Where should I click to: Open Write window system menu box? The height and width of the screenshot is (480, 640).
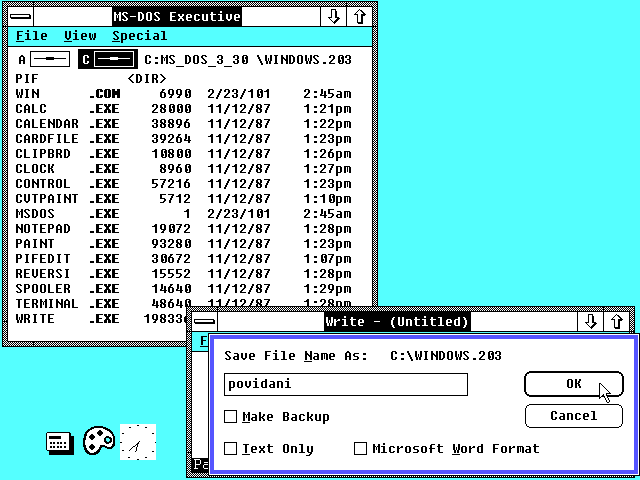click(x=204, y=322)
